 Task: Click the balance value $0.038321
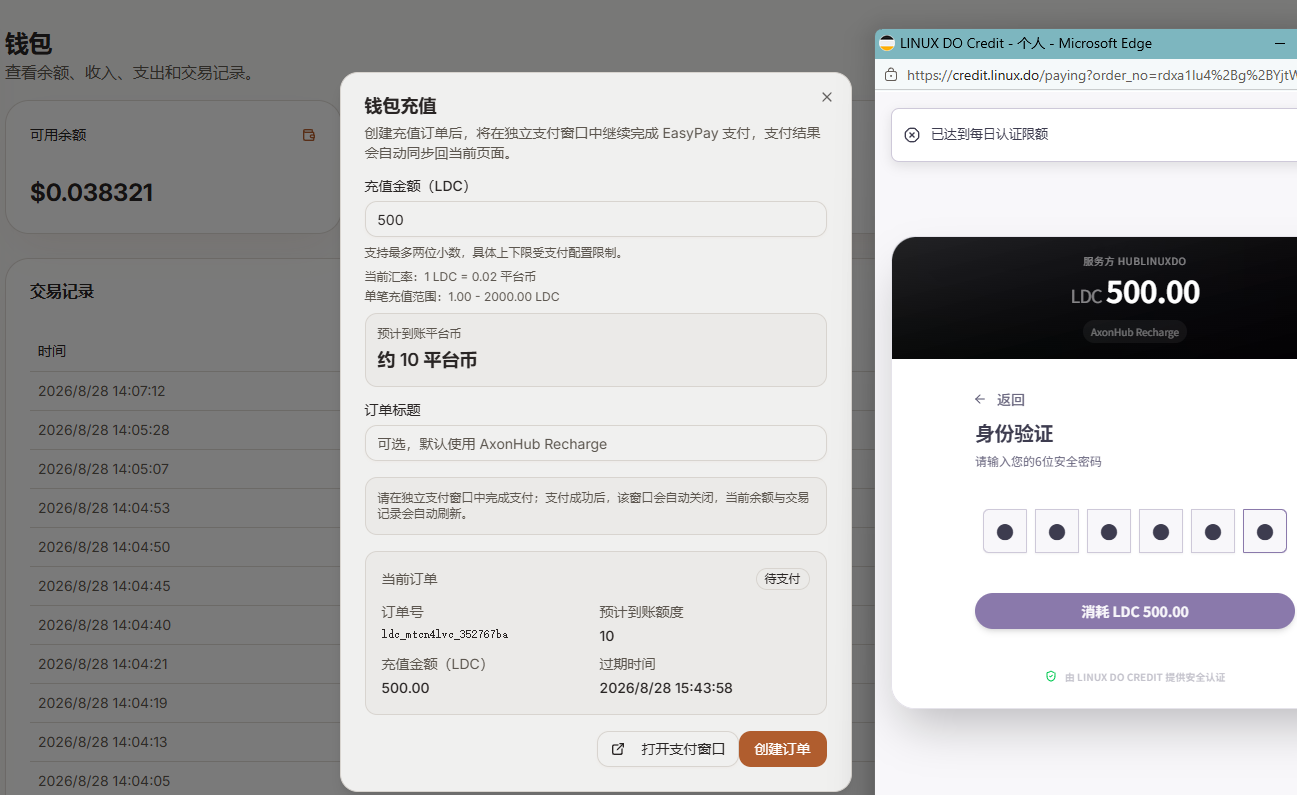click(x=91, y=192)
